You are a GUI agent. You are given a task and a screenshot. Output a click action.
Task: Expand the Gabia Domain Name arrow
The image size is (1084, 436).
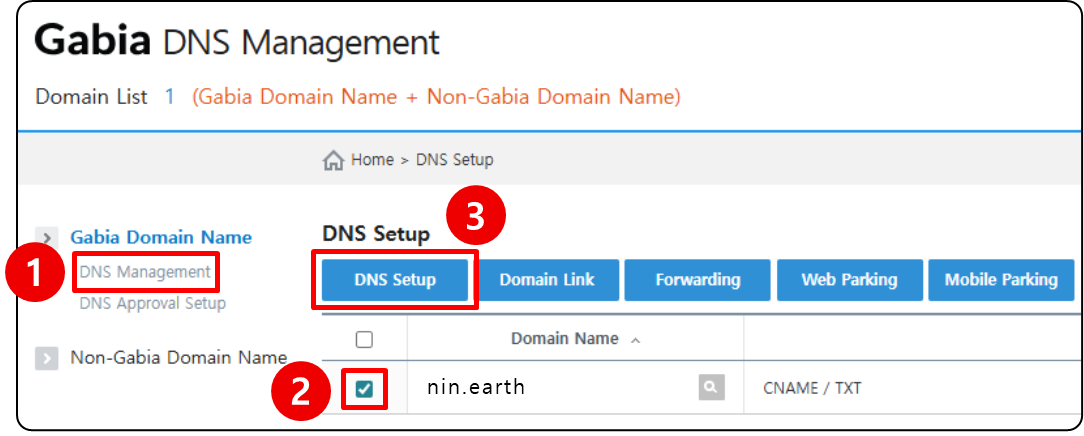coord(46,238)
